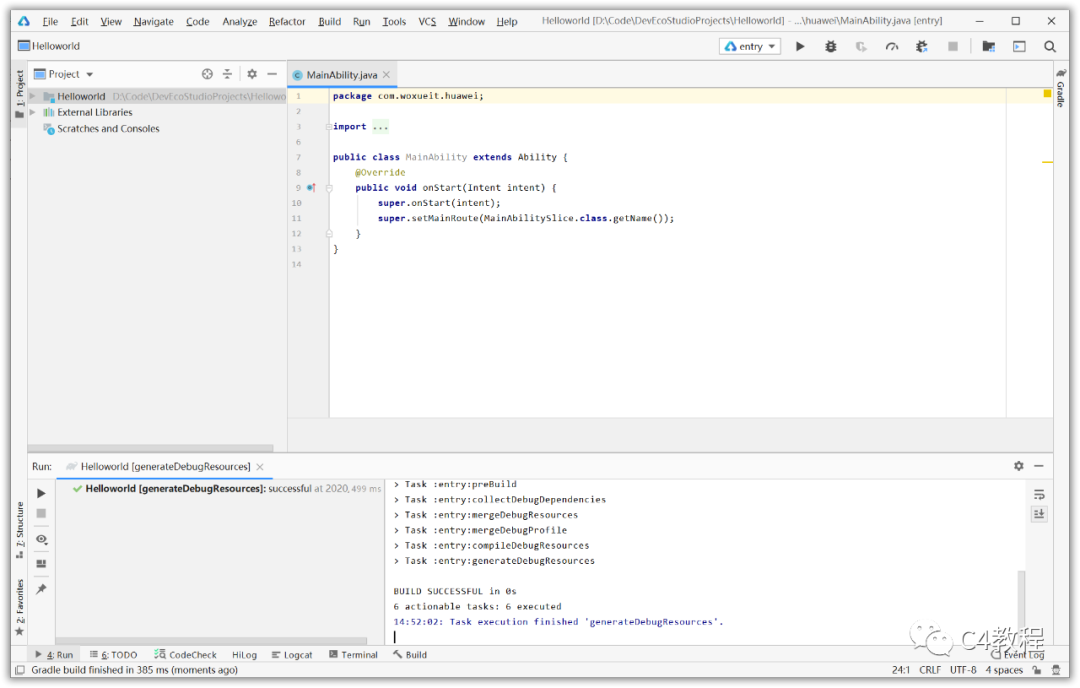Rerun the task from Run panel play icon
The image size is (1080, 688).
(x=41, y=493)
